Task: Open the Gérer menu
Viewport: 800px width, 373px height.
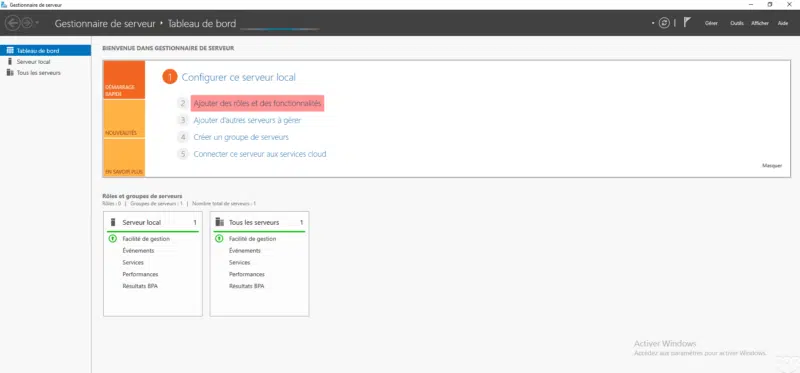Action: pyautogui.click(x=711, y=23)
